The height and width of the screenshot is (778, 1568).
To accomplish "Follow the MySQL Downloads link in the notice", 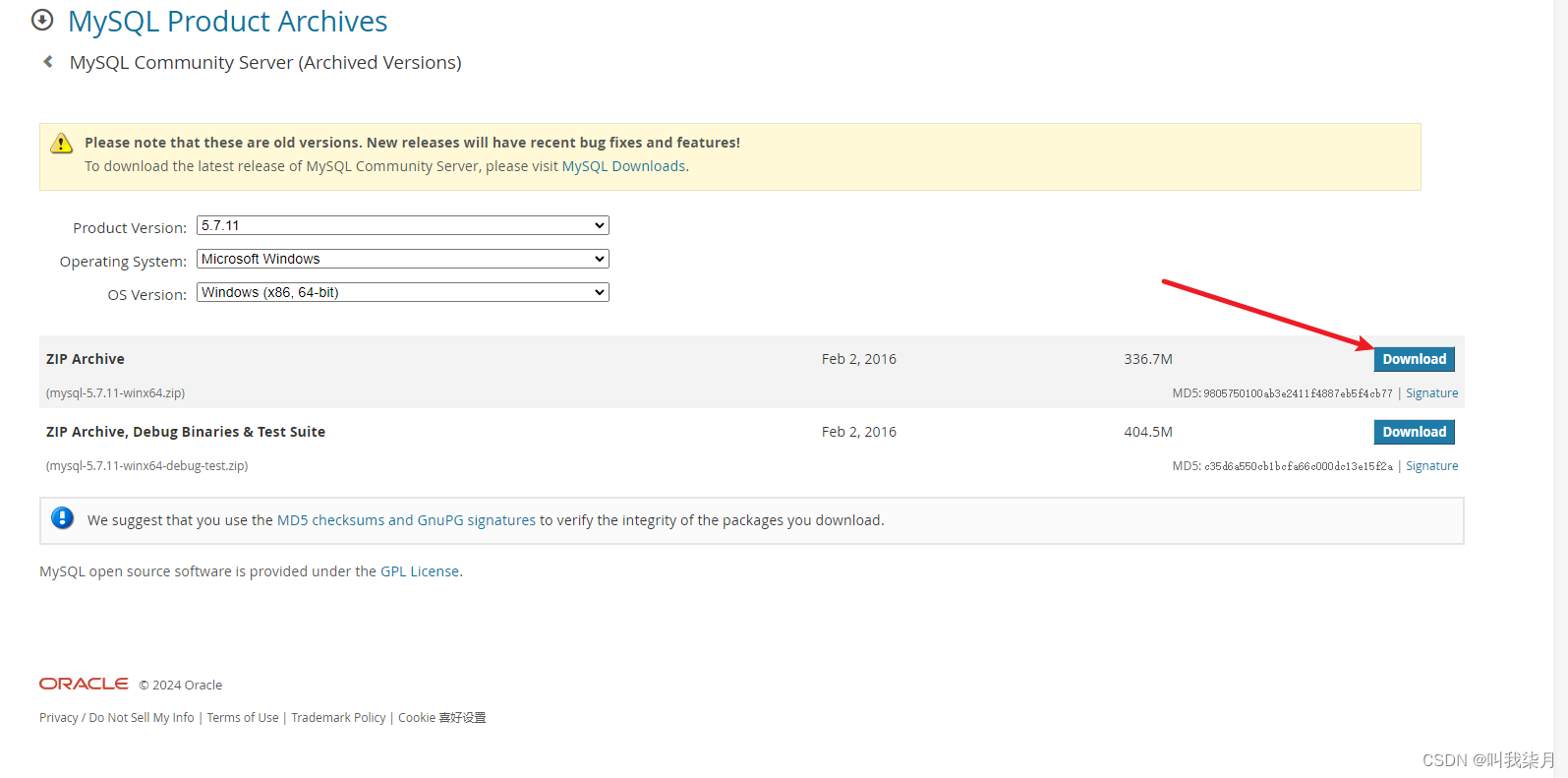I will click(x=623, y=166).
